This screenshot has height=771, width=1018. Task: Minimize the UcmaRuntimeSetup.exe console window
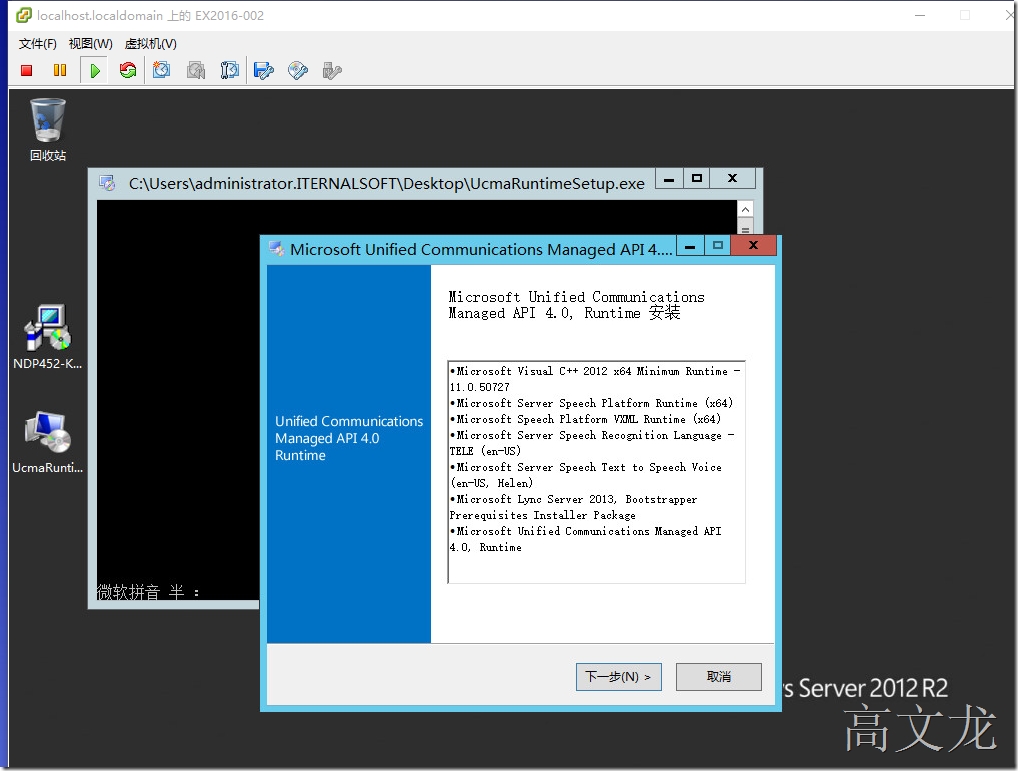pos(669,178)
